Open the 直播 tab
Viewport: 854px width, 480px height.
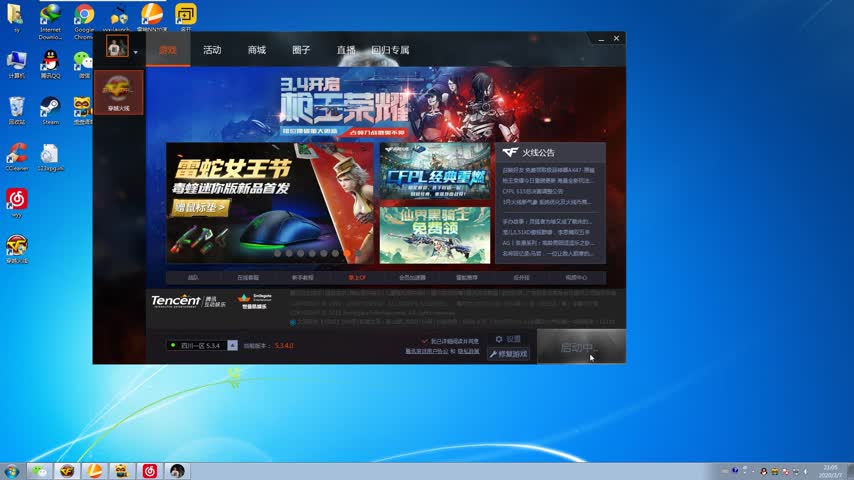(x=345, y=50)
